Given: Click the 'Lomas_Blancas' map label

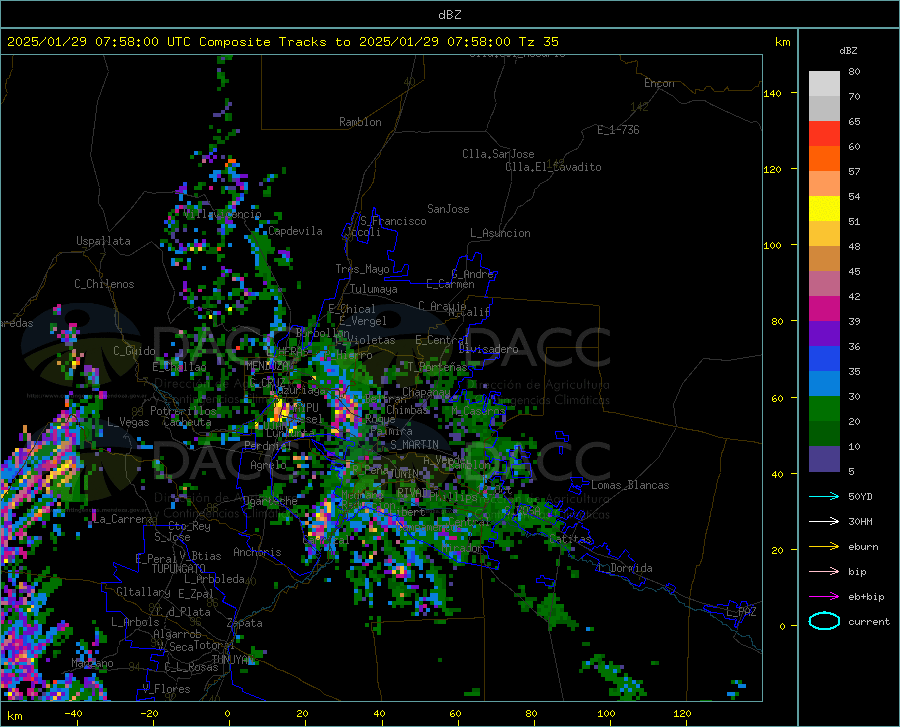Looking at the screenshot, I should [x=630, y=485].
